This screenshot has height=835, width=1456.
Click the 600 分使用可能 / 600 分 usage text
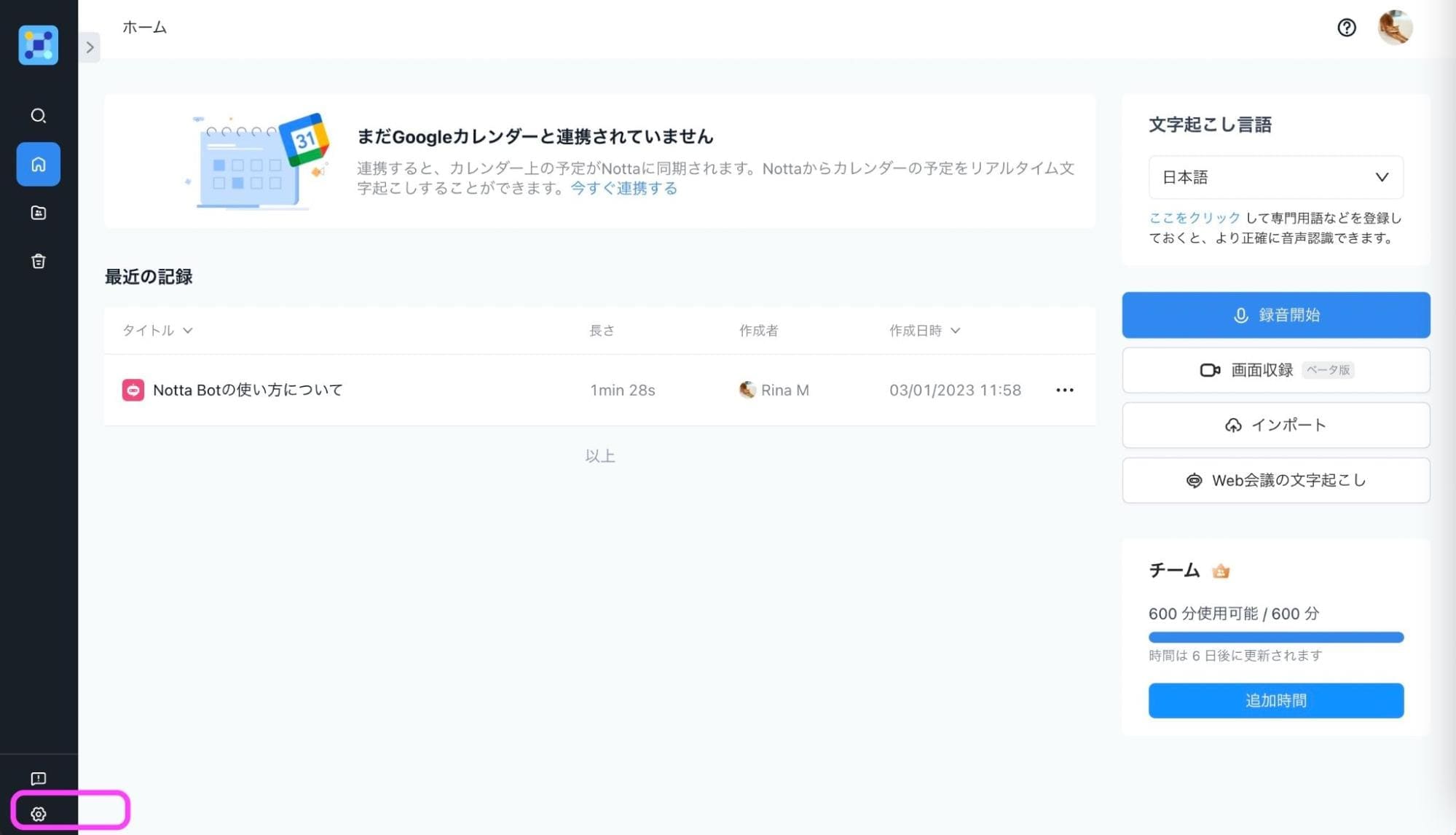click(1233, 613)
